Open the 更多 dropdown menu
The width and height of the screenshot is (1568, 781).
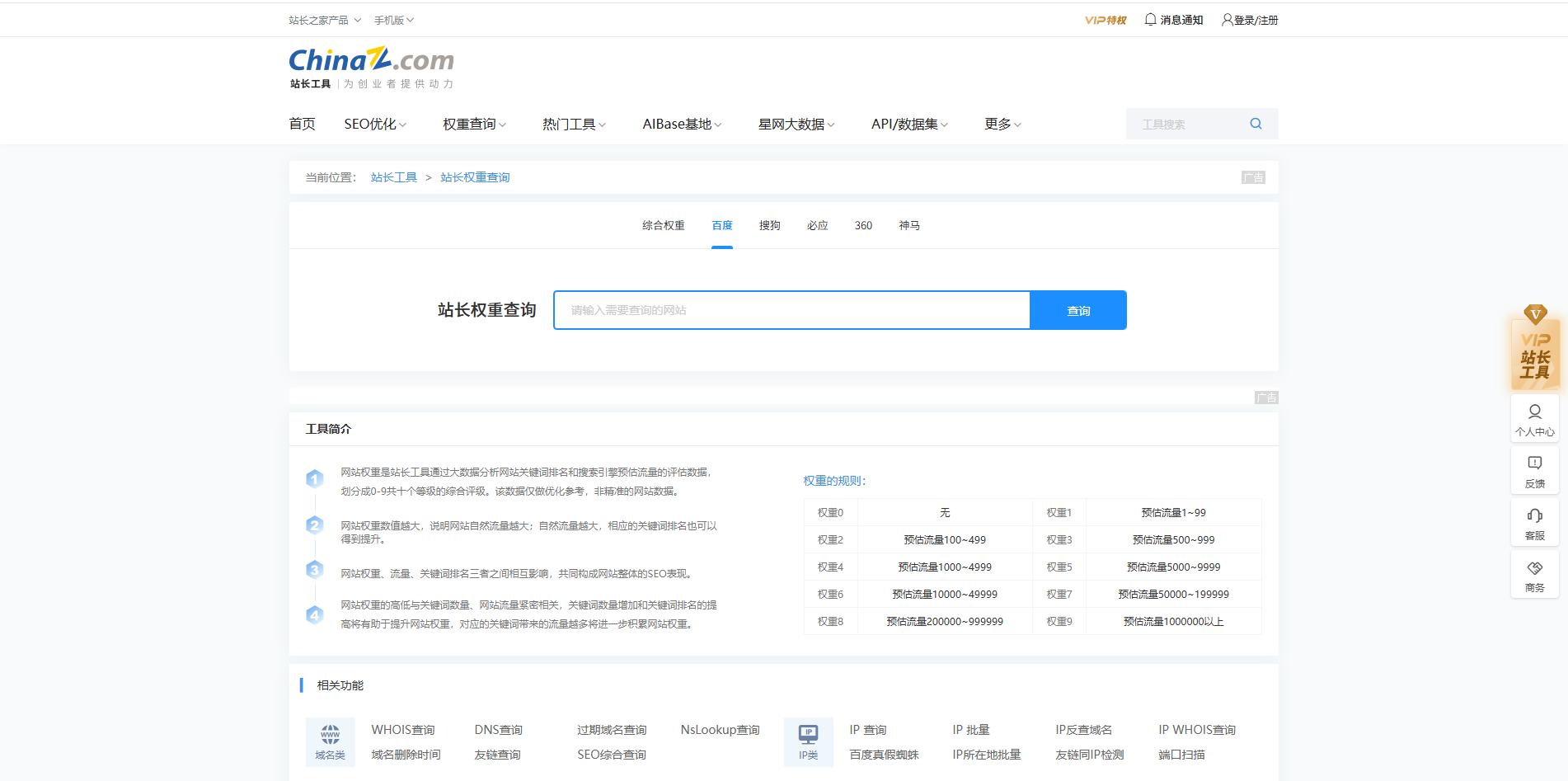(1002, 123)
